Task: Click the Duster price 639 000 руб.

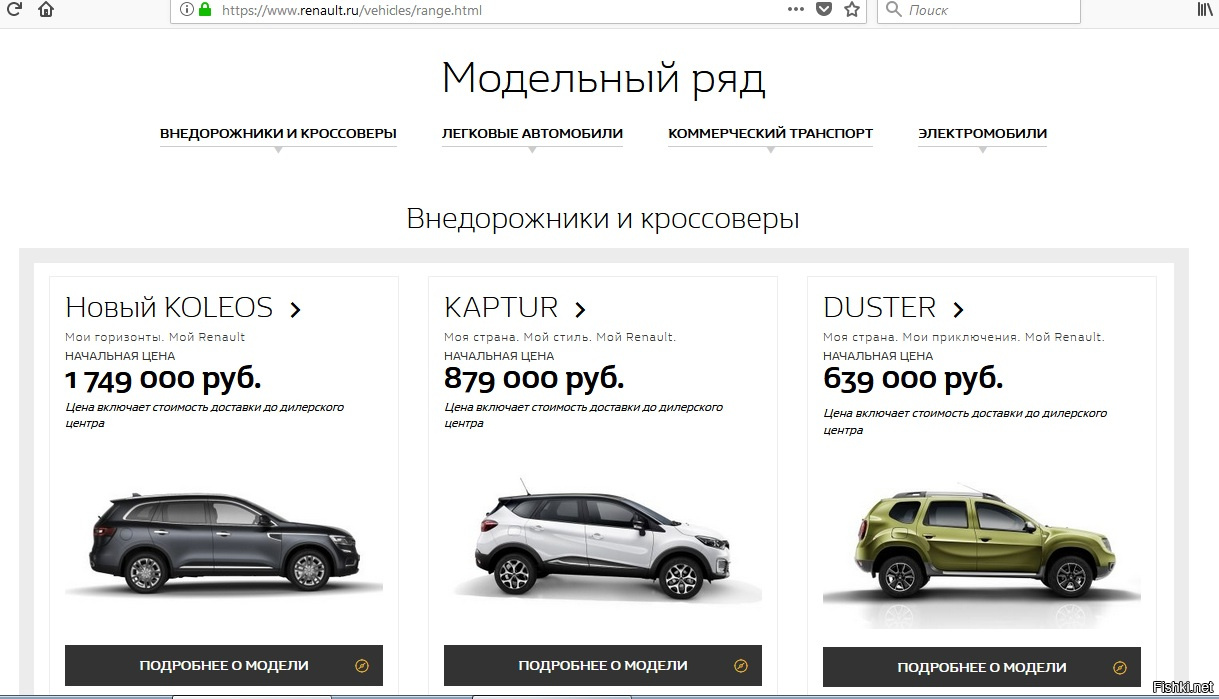Action: [913, 380]
